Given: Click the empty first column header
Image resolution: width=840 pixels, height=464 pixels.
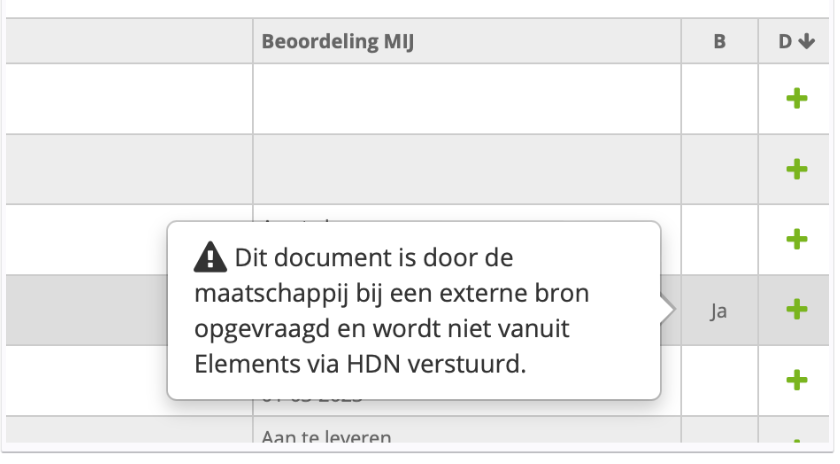Looking at the screenshot, I should (x=128, y=43).
